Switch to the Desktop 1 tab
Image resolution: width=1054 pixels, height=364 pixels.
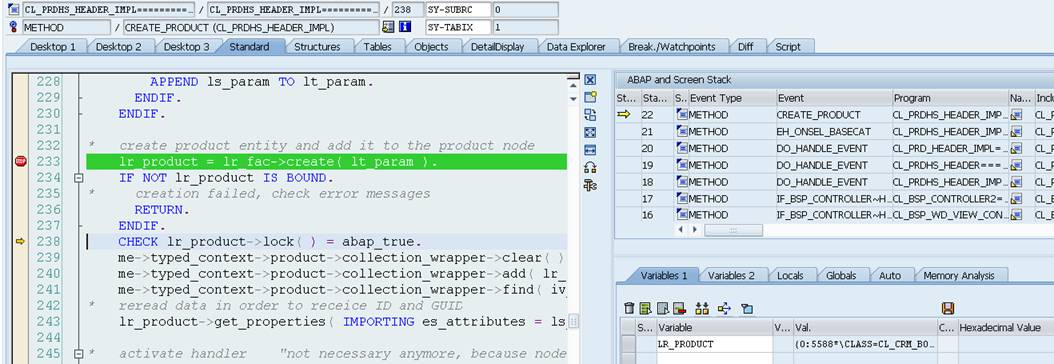coord(53,46)
